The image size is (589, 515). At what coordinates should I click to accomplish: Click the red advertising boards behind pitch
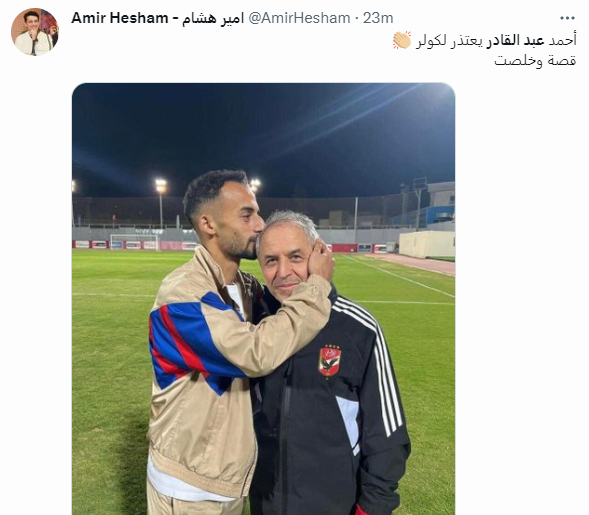click(135, 245)
